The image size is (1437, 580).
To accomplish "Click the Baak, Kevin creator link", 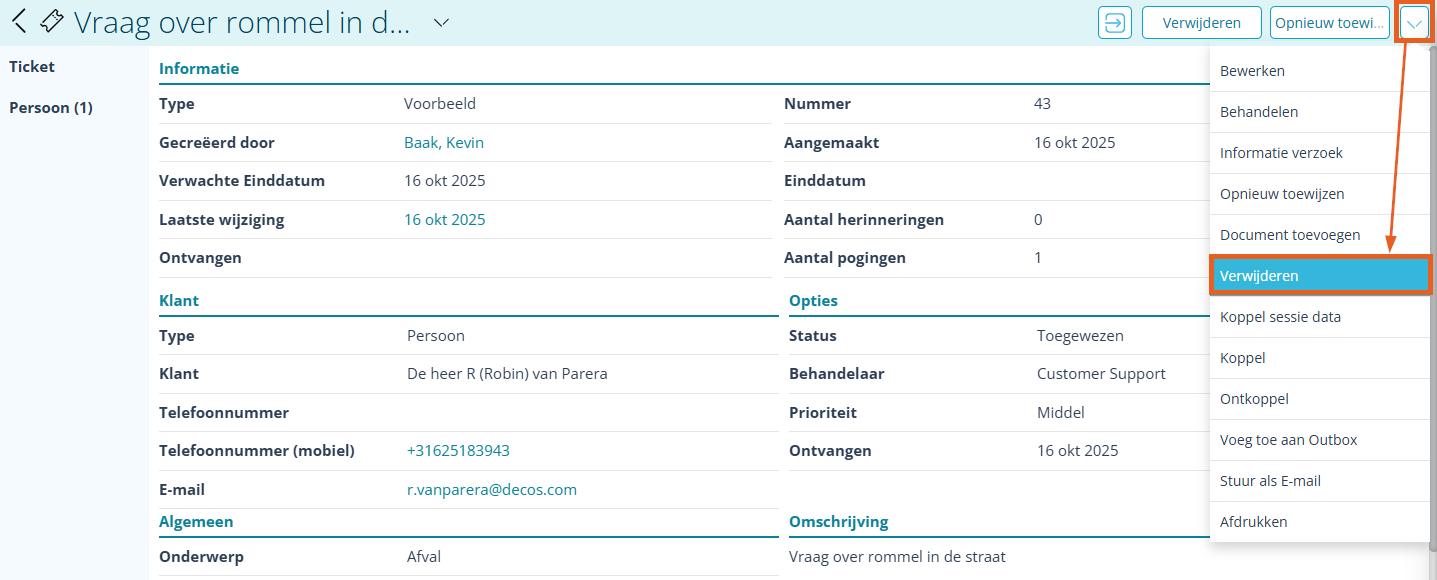I will 444,142.
